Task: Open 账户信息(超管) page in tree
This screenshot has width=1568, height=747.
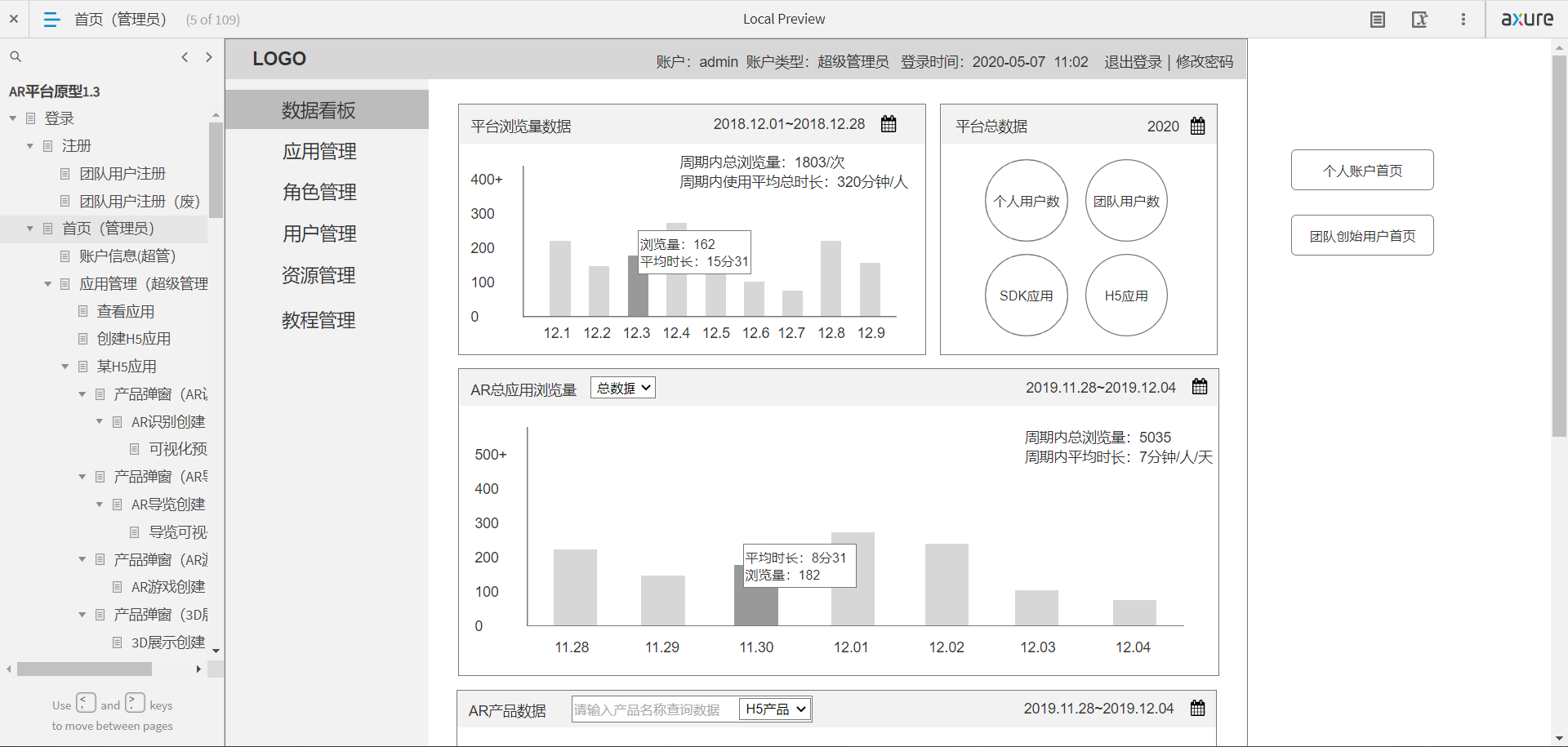Action: (x=127, y=256)
